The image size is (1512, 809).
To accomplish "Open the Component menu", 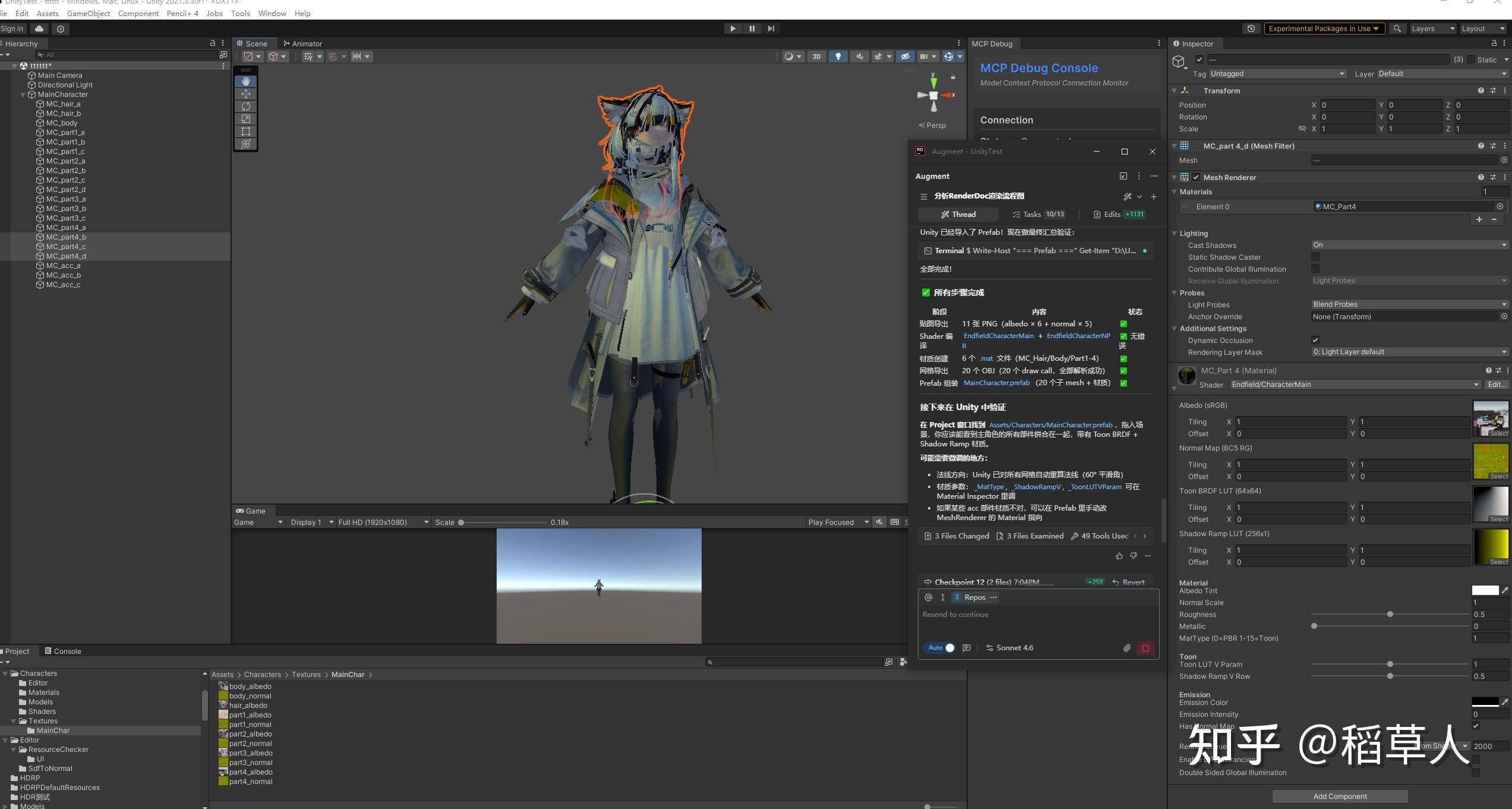I will click(x=138, y=13).
